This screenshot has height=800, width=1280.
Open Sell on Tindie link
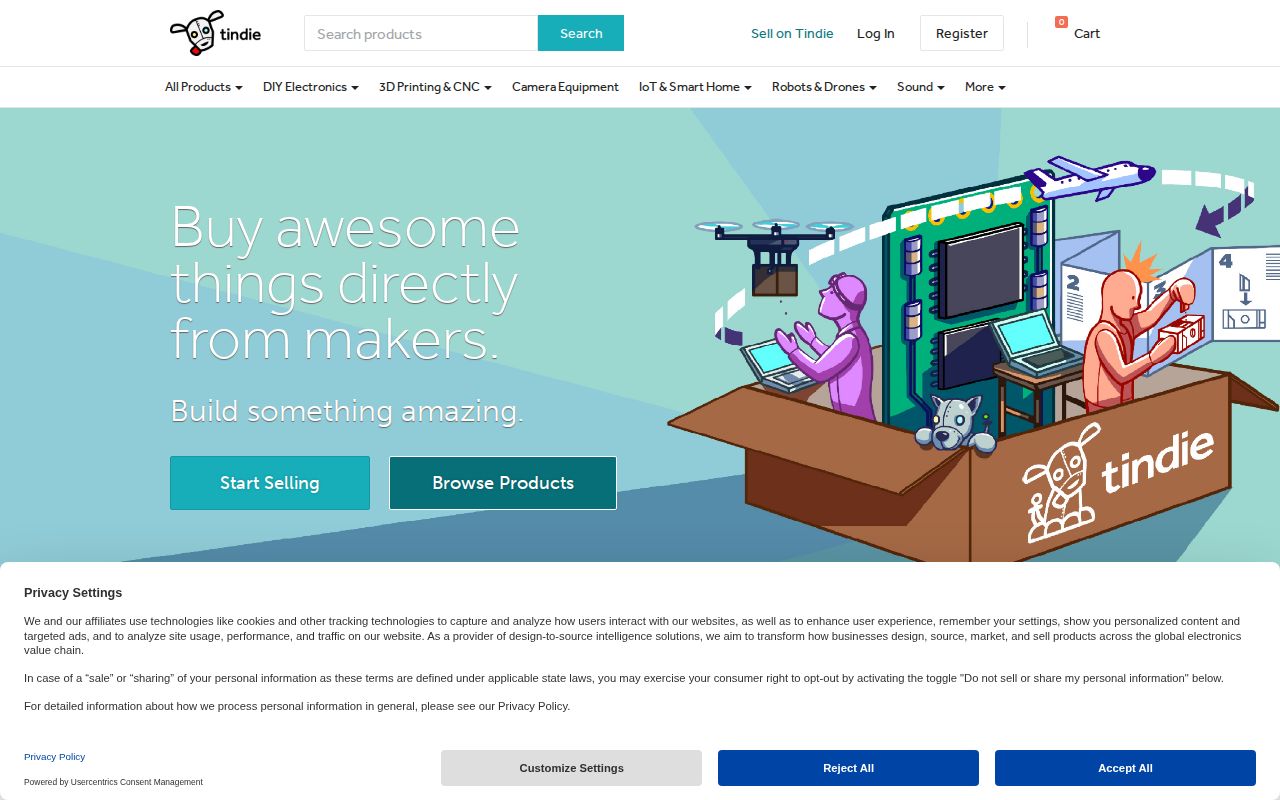792,33
